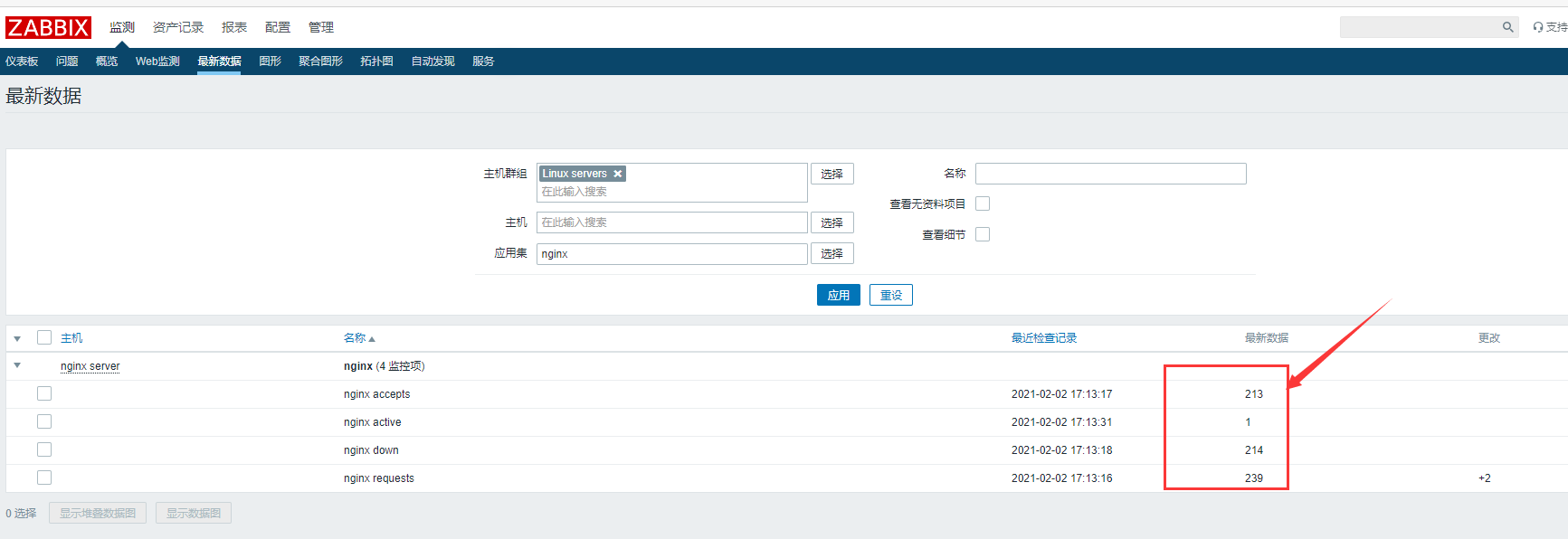
Task: Click the +2 change value
Action: pyautogui.click(x=1484, y=478)
